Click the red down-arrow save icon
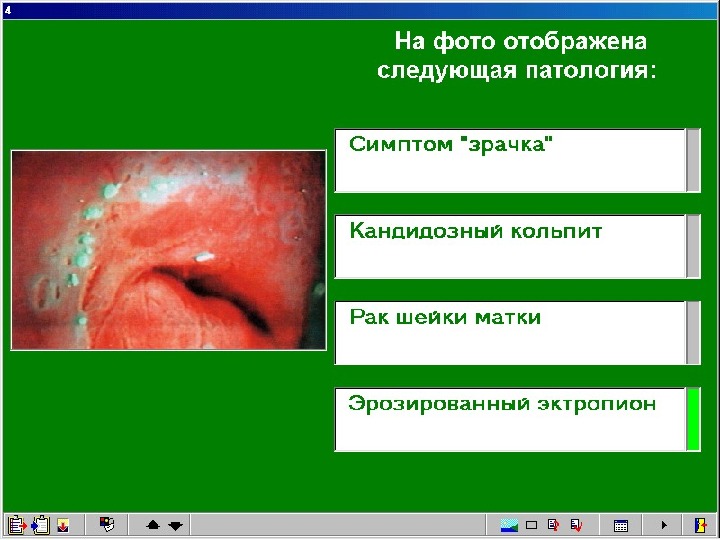 pos(63,525)
